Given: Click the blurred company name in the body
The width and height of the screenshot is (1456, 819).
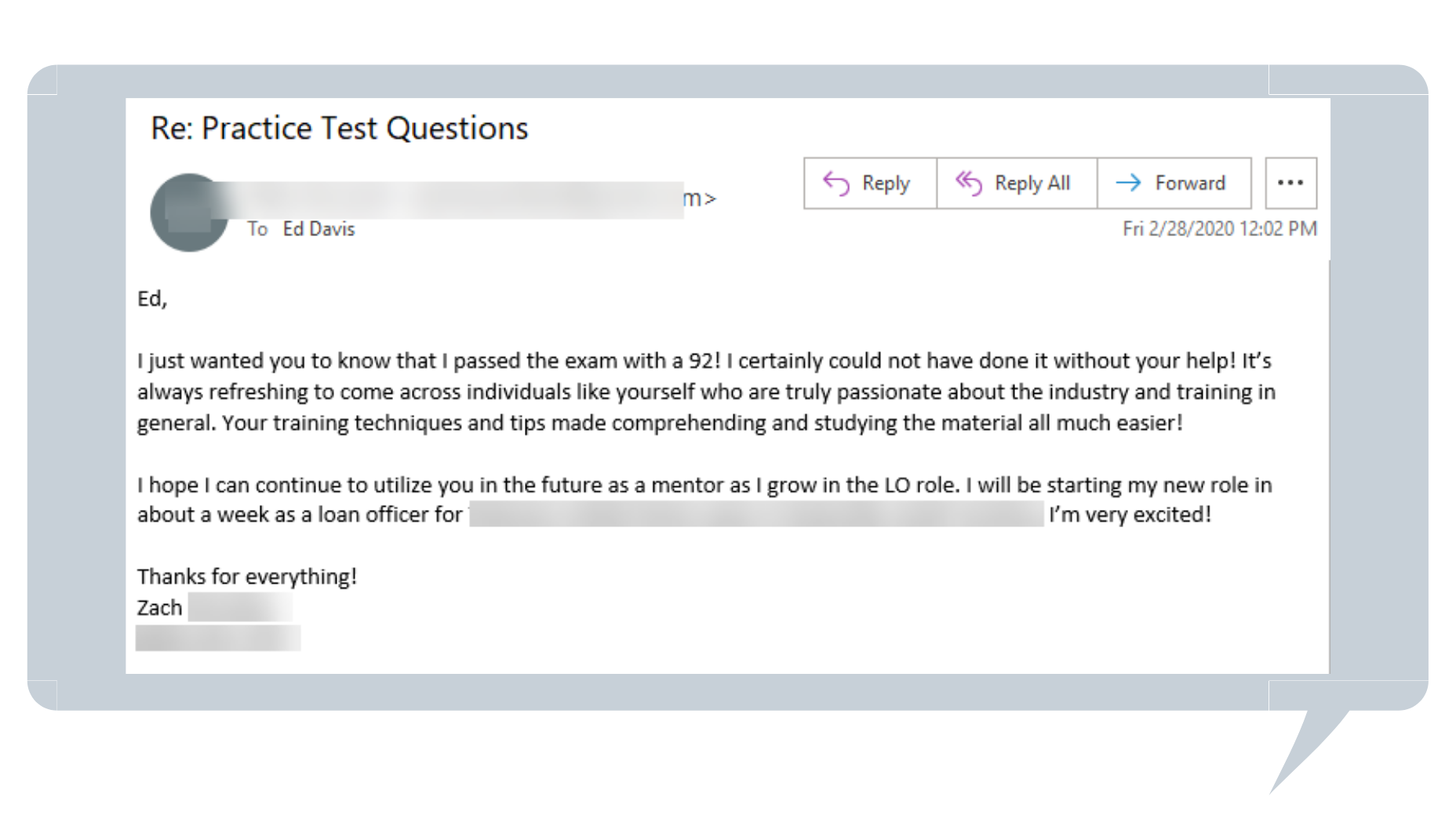Looking at the screenshot, I should [x=756, y=515].
